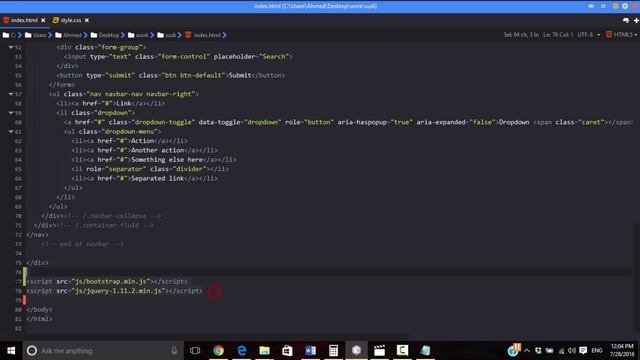Collapse code fold at line 57
Viewport: 640px width, 360px height.
[x=11, y=94]
